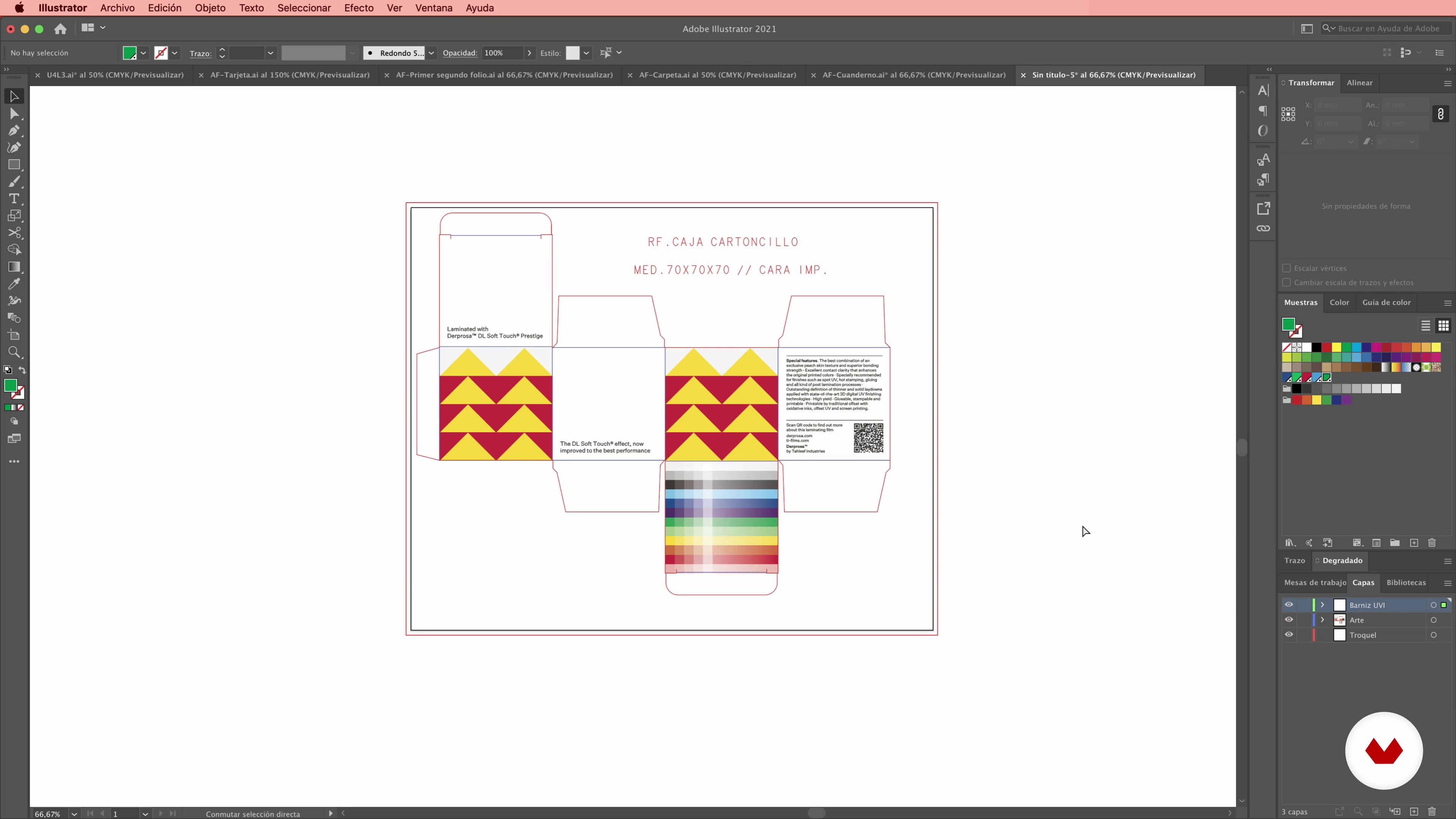Viewport: 1456px width, 819px height.
Task: Click Buscar en Ayuda de Adobe field
Action: [1386, 28]
